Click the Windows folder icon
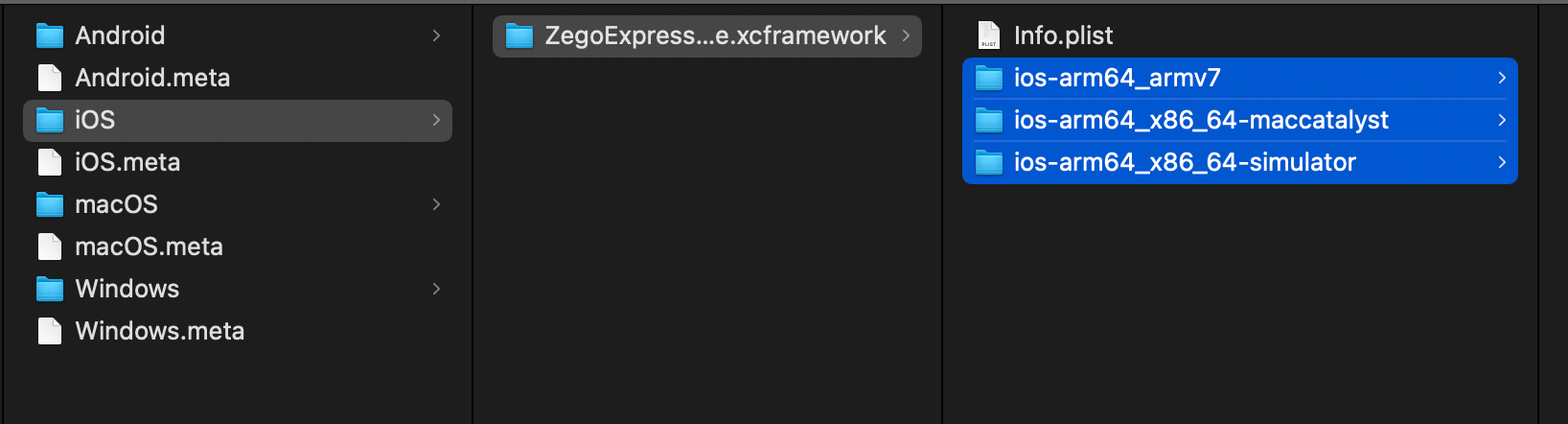The width and height of the screenshot is (1568, 424). (x=50, y=290)
